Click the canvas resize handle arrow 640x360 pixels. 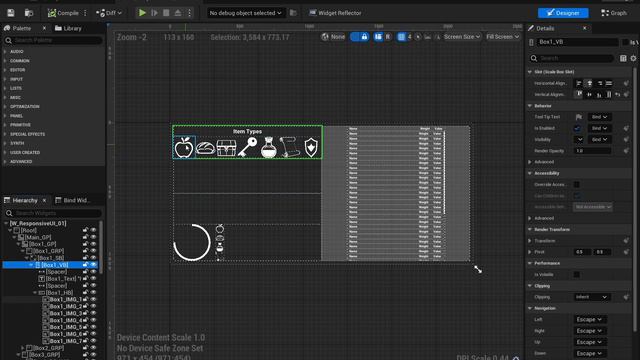[x=478, y=269]
